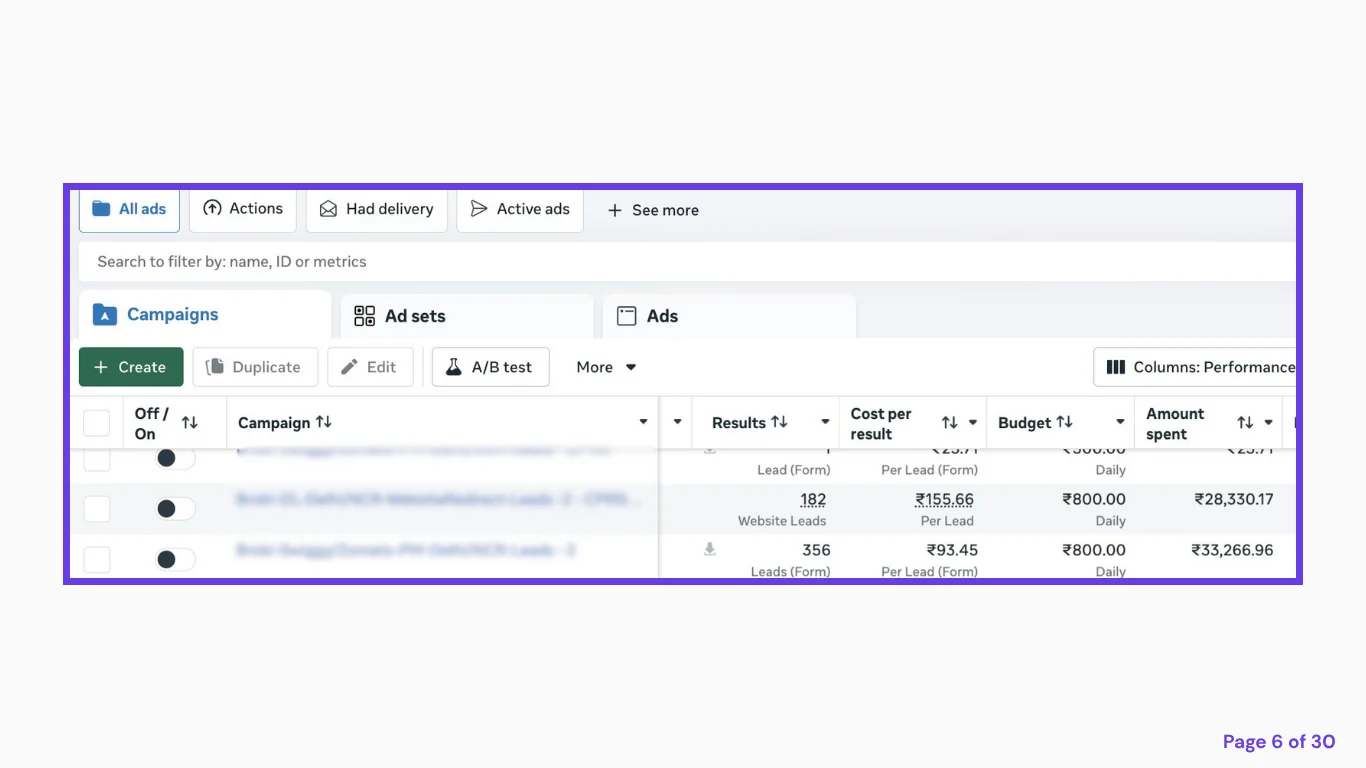Click the green Create button
This screenshot has width=1366, height=768.
pyautogui.click(x=131, y=367)
